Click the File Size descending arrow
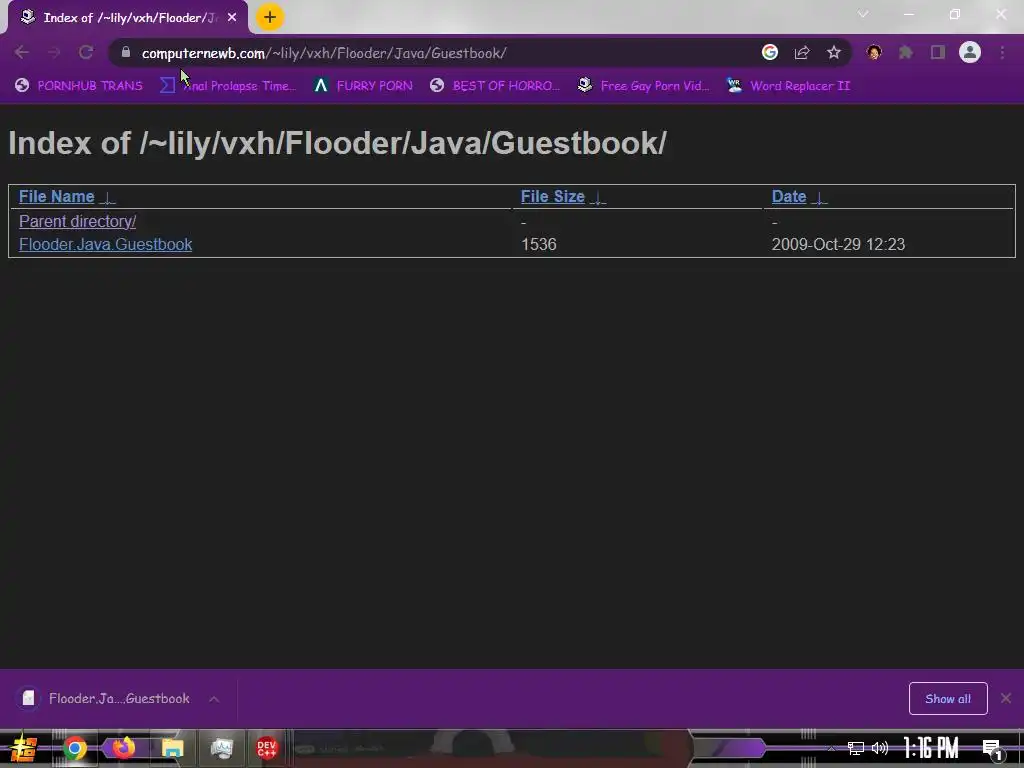Screen dimensions: 1024x768 (x=598, y=198)
